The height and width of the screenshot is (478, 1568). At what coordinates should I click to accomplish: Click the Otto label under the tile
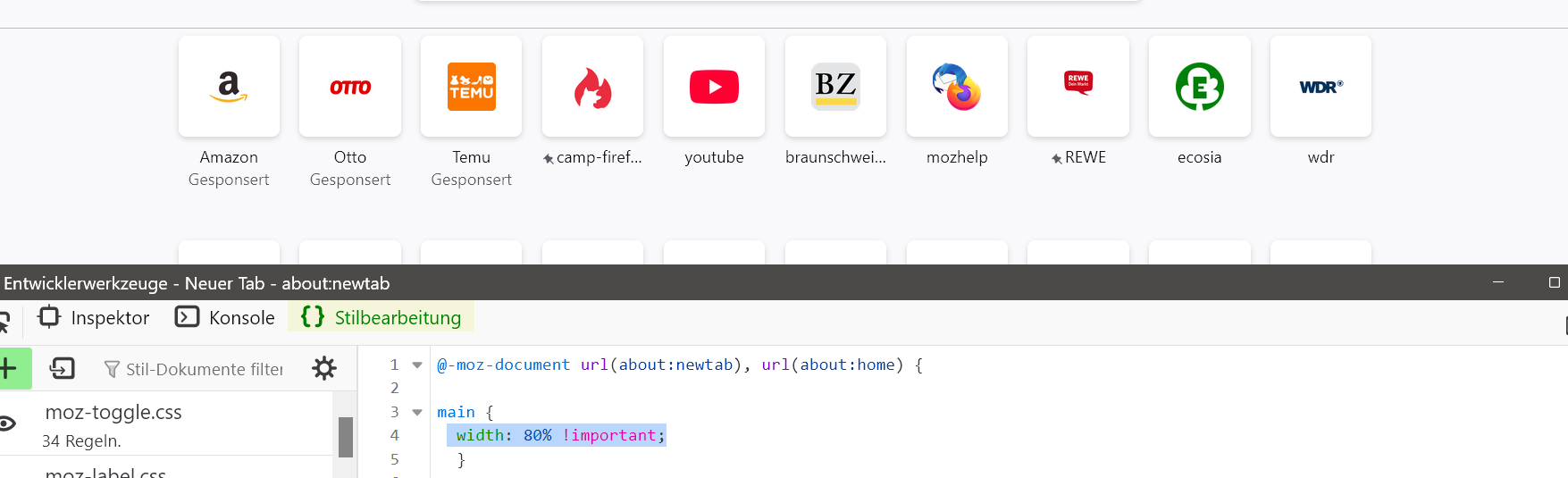point(350,157)
